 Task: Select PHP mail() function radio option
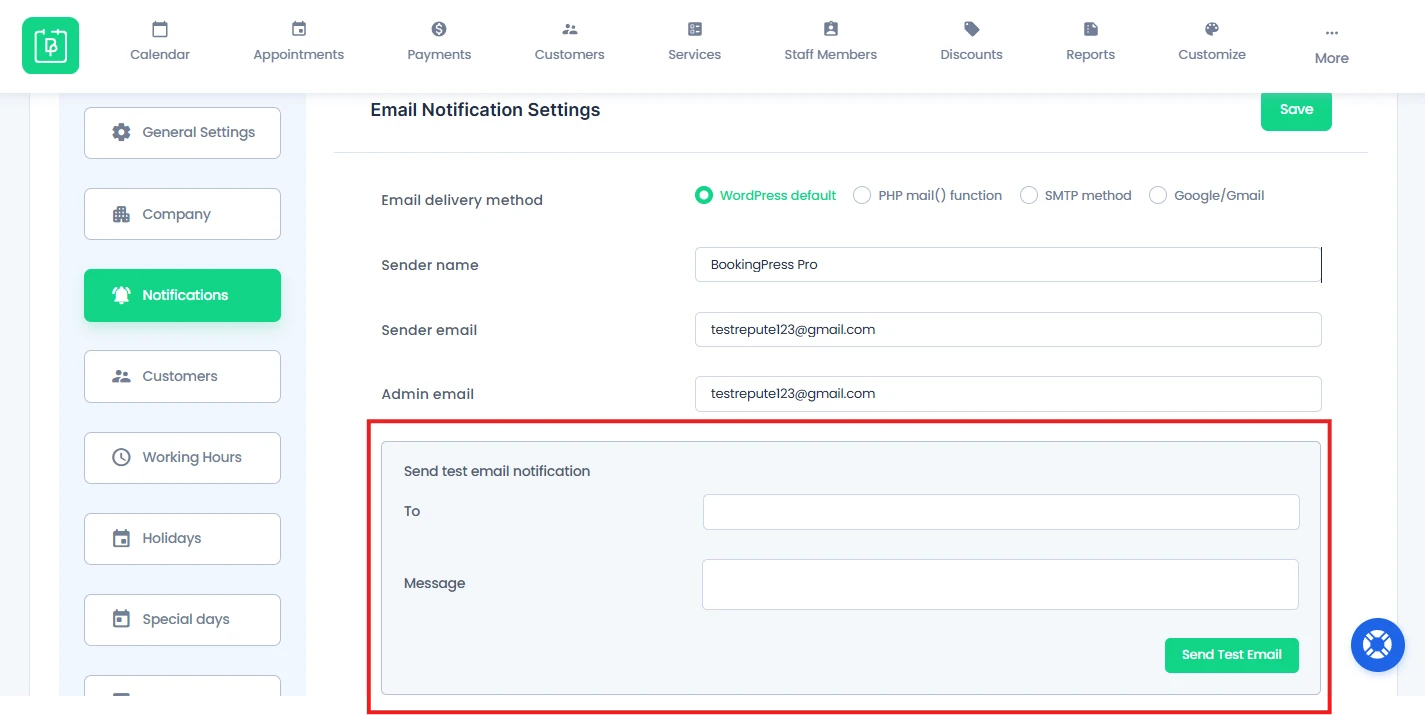tap(862, 195)
